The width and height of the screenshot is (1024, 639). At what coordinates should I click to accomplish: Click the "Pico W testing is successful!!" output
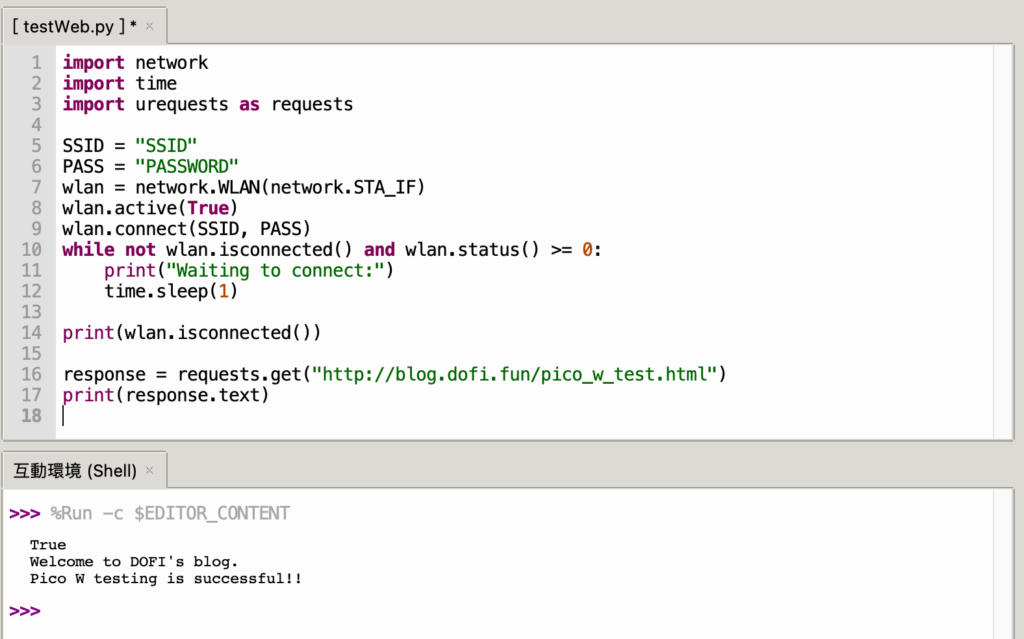click(165, 579)
